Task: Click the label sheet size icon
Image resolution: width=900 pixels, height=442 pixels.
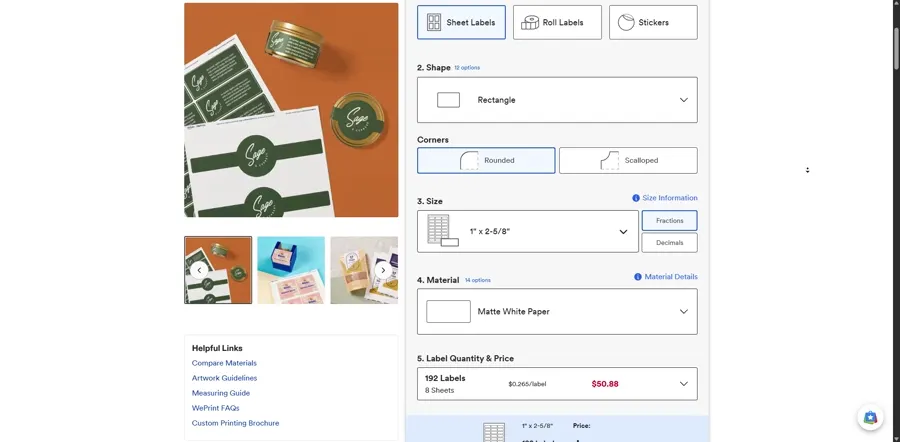Action: tap(443, 231)
